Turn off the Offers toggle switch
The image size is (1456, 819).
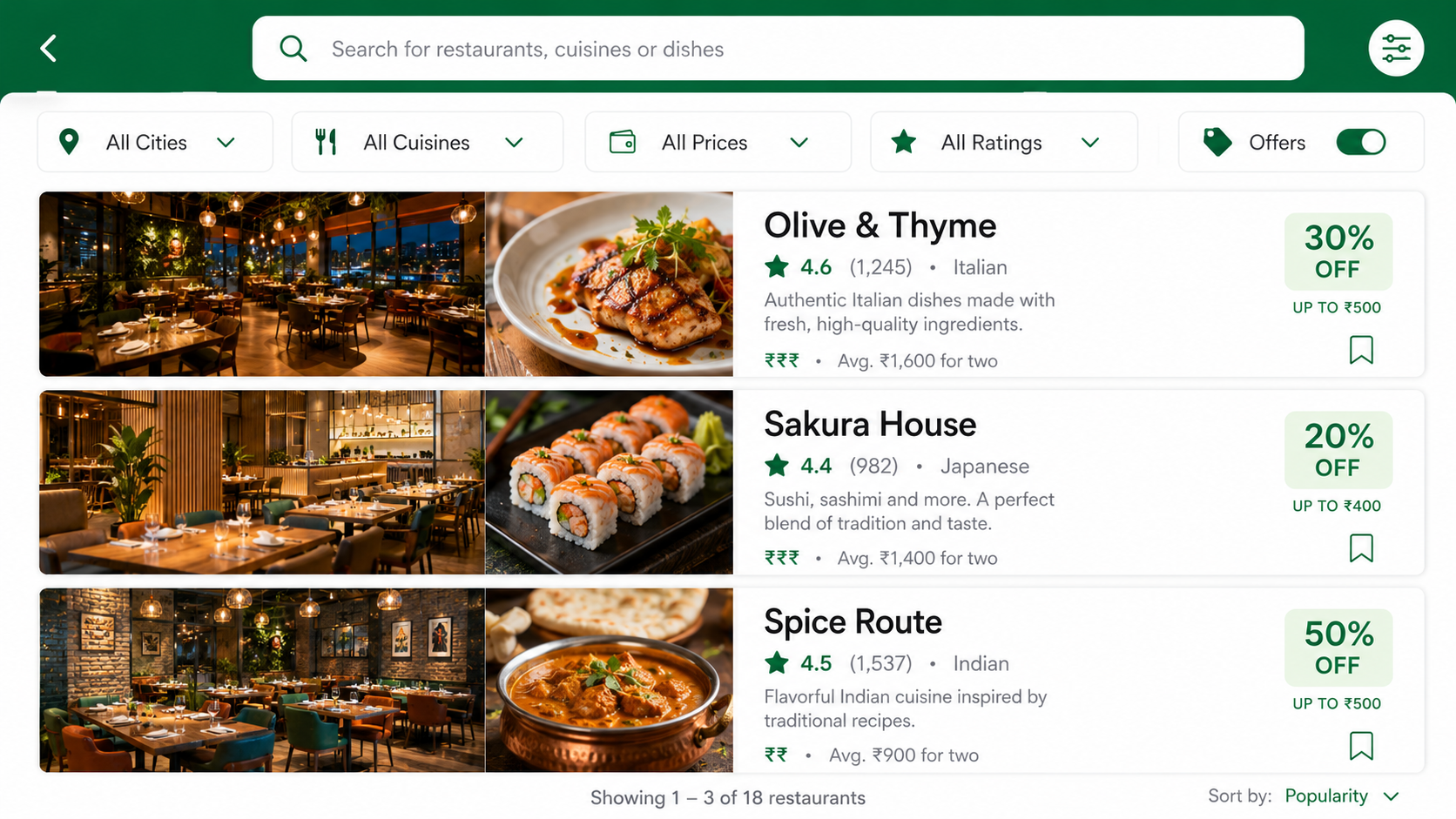(1361, 142)
